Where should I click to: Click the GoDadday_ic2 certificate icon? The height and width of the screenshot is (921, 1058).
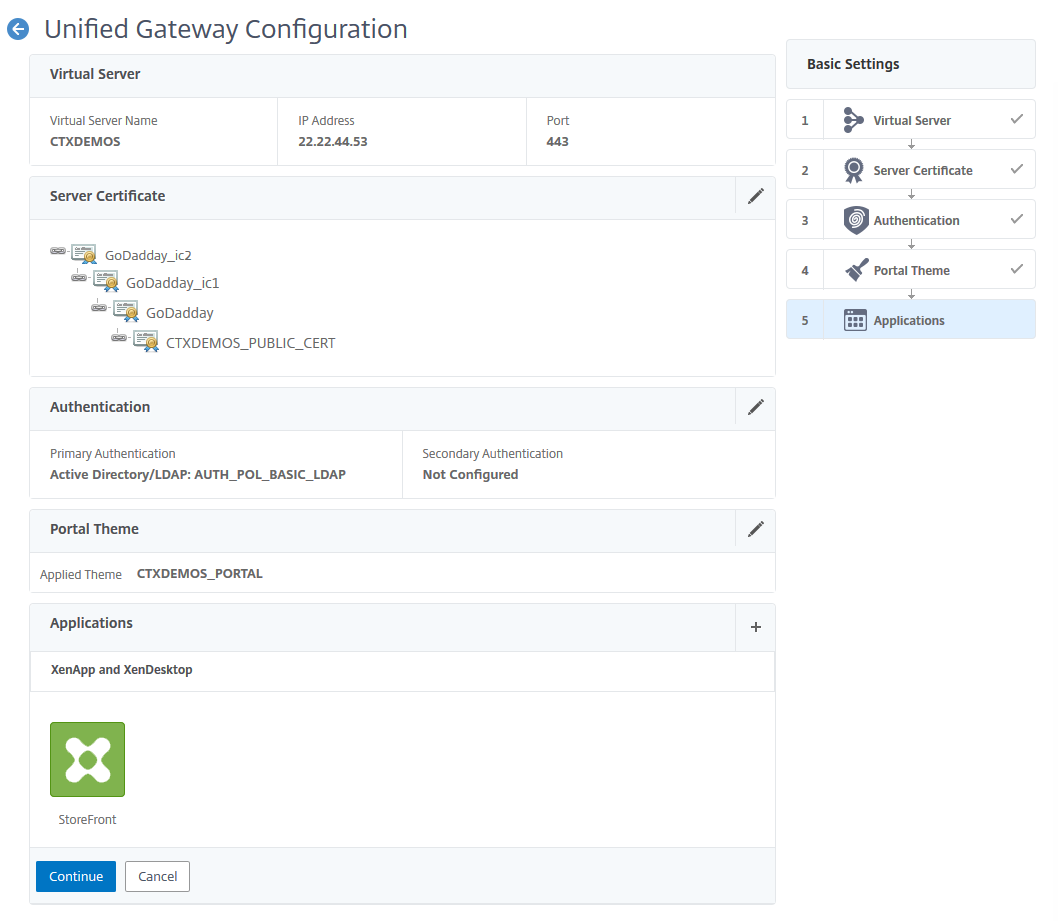click(x=84, y=254)
